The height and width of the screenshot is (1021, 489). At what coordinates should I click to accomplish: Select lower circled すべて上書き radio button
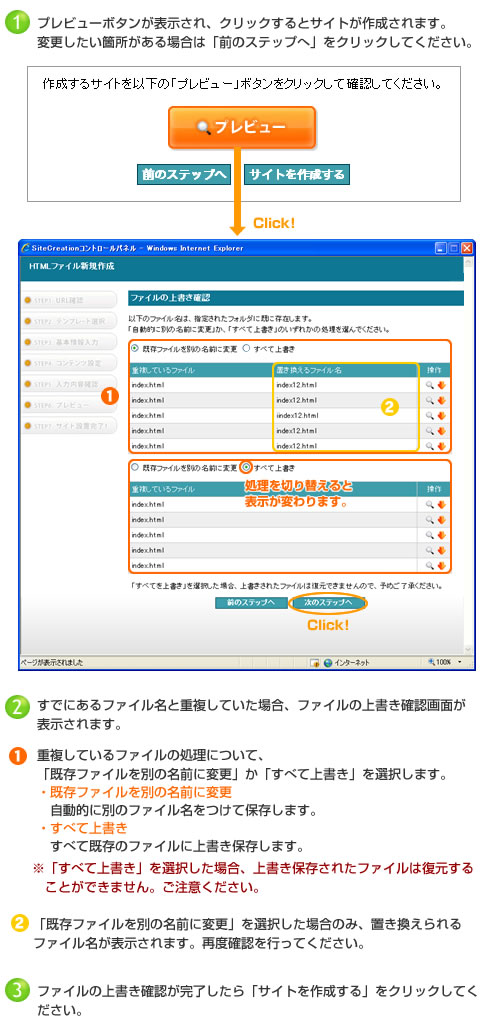tap(246, 467)
